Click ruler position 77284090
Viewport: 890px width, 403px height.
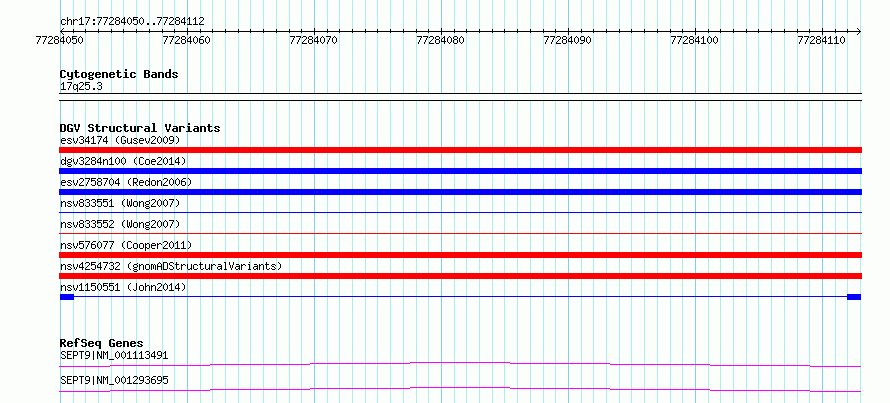(568, 40)
